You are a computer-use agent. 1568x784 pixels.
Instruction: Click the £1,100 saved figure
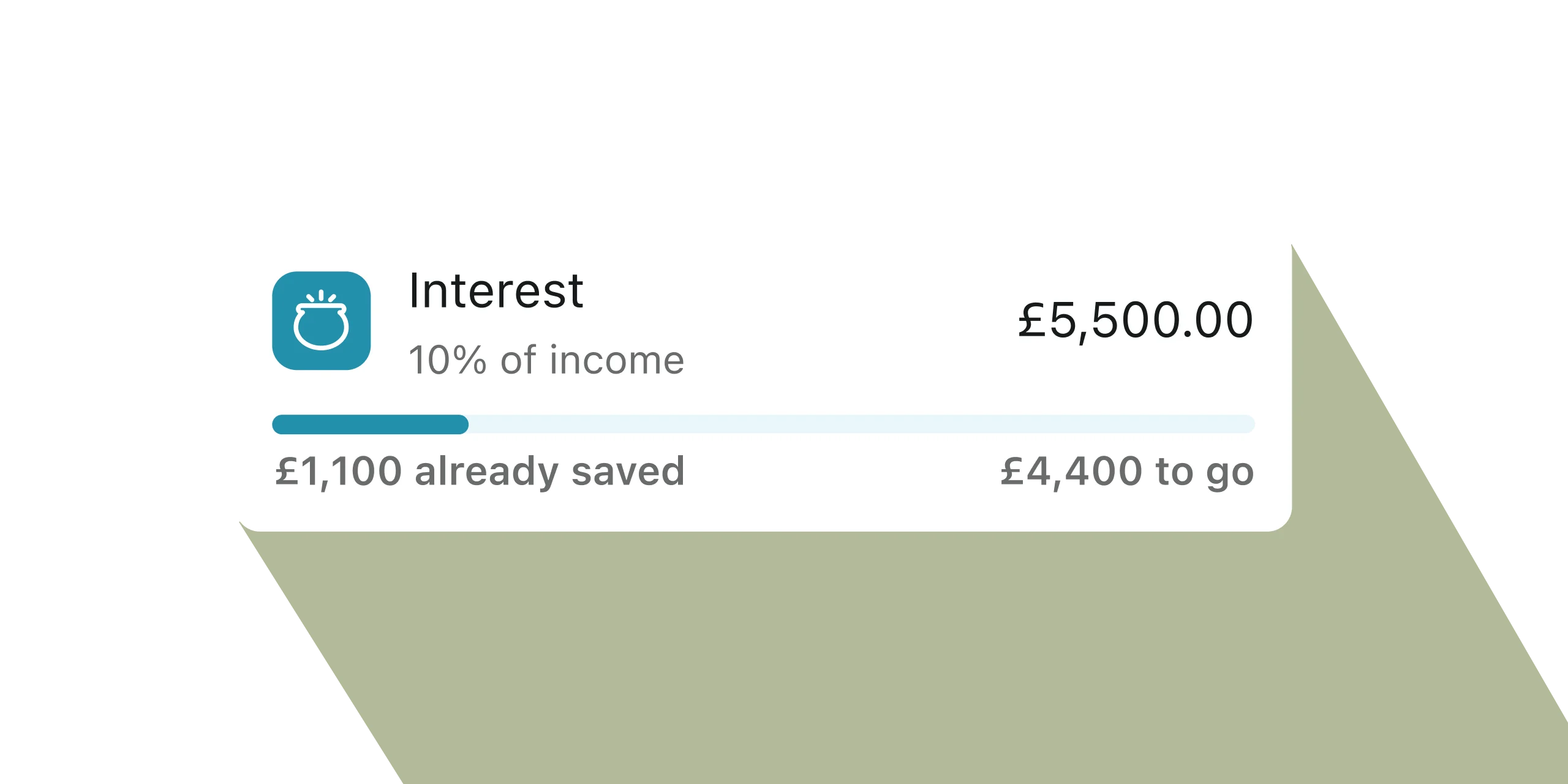tap(338, 472)
